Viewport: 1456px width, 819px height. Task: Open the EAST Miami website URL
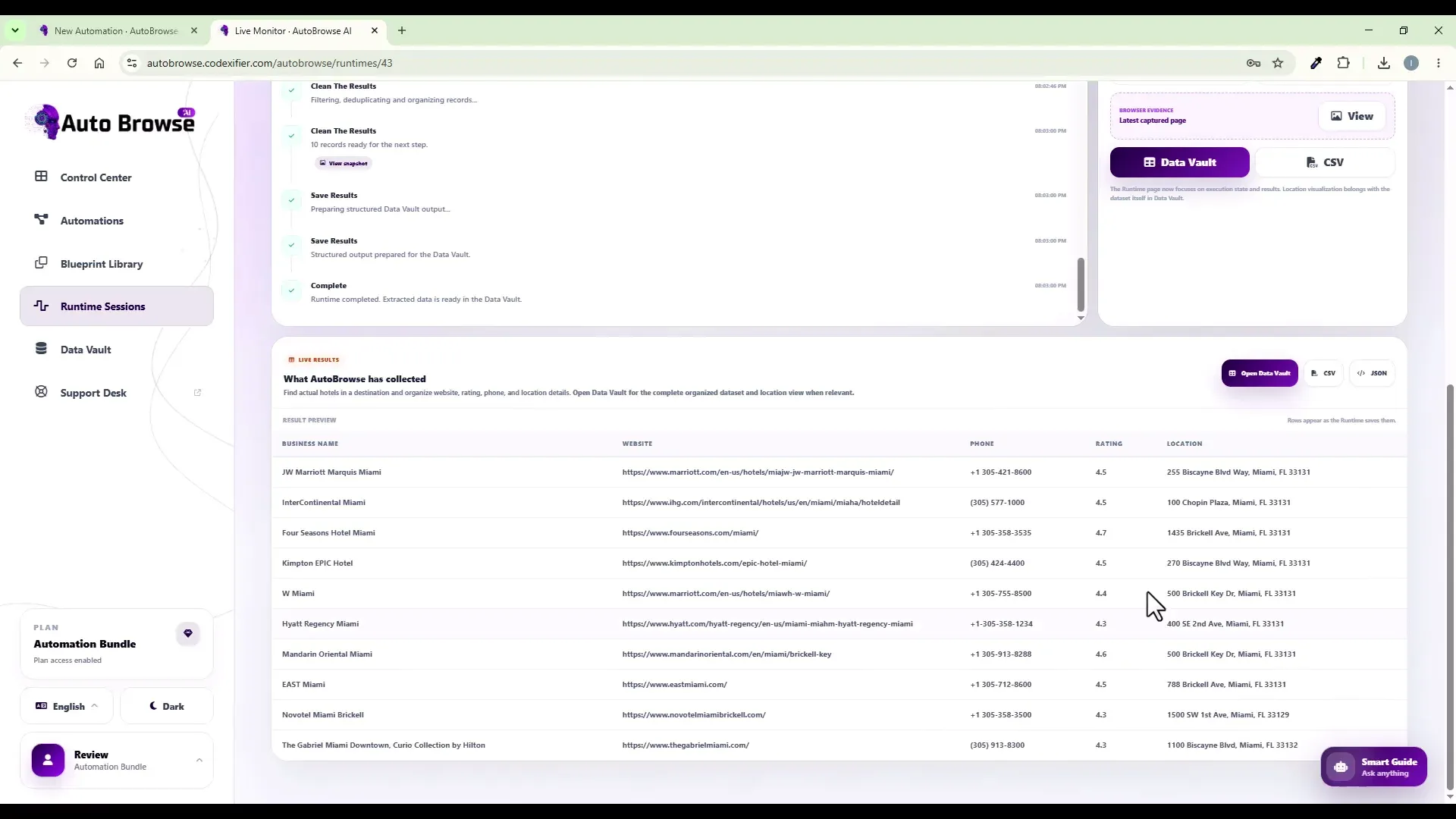tap(674, 685)
